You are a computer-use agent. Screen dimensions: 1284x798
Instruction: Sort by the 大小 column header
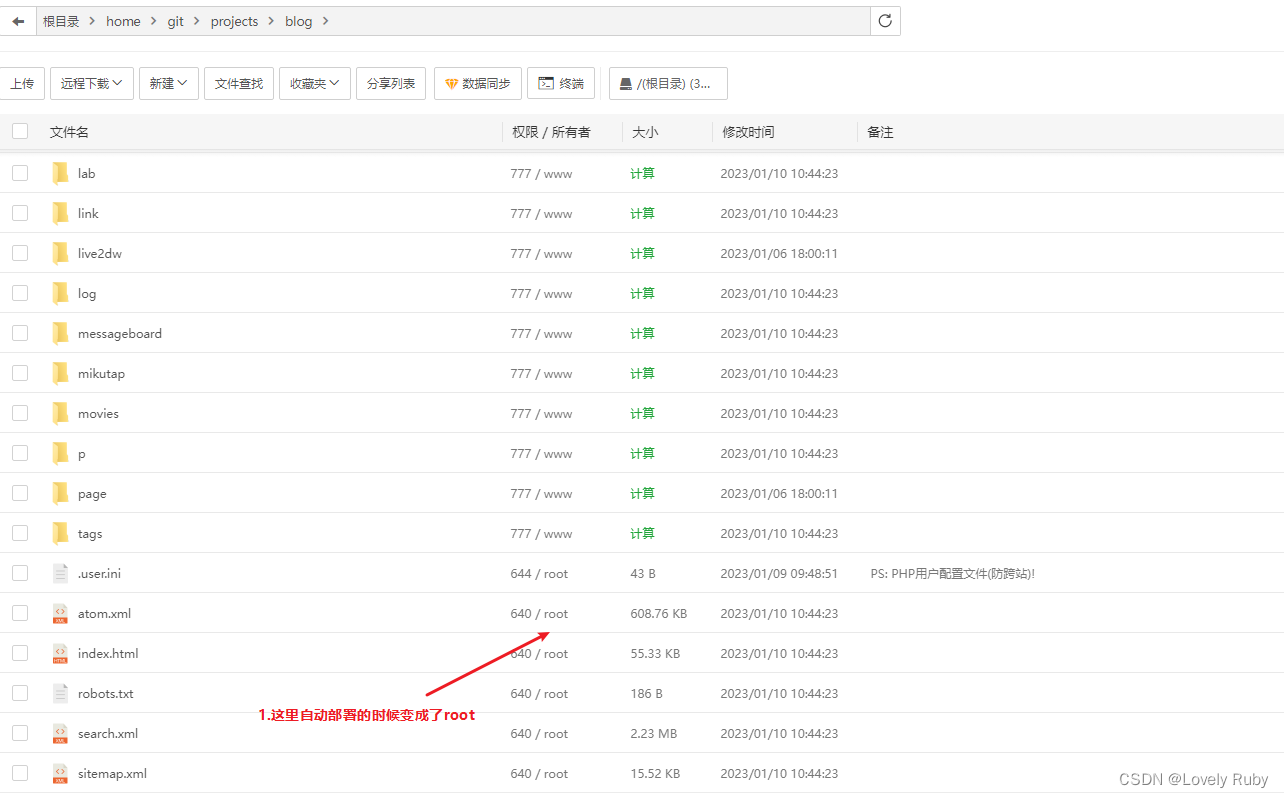645,132
